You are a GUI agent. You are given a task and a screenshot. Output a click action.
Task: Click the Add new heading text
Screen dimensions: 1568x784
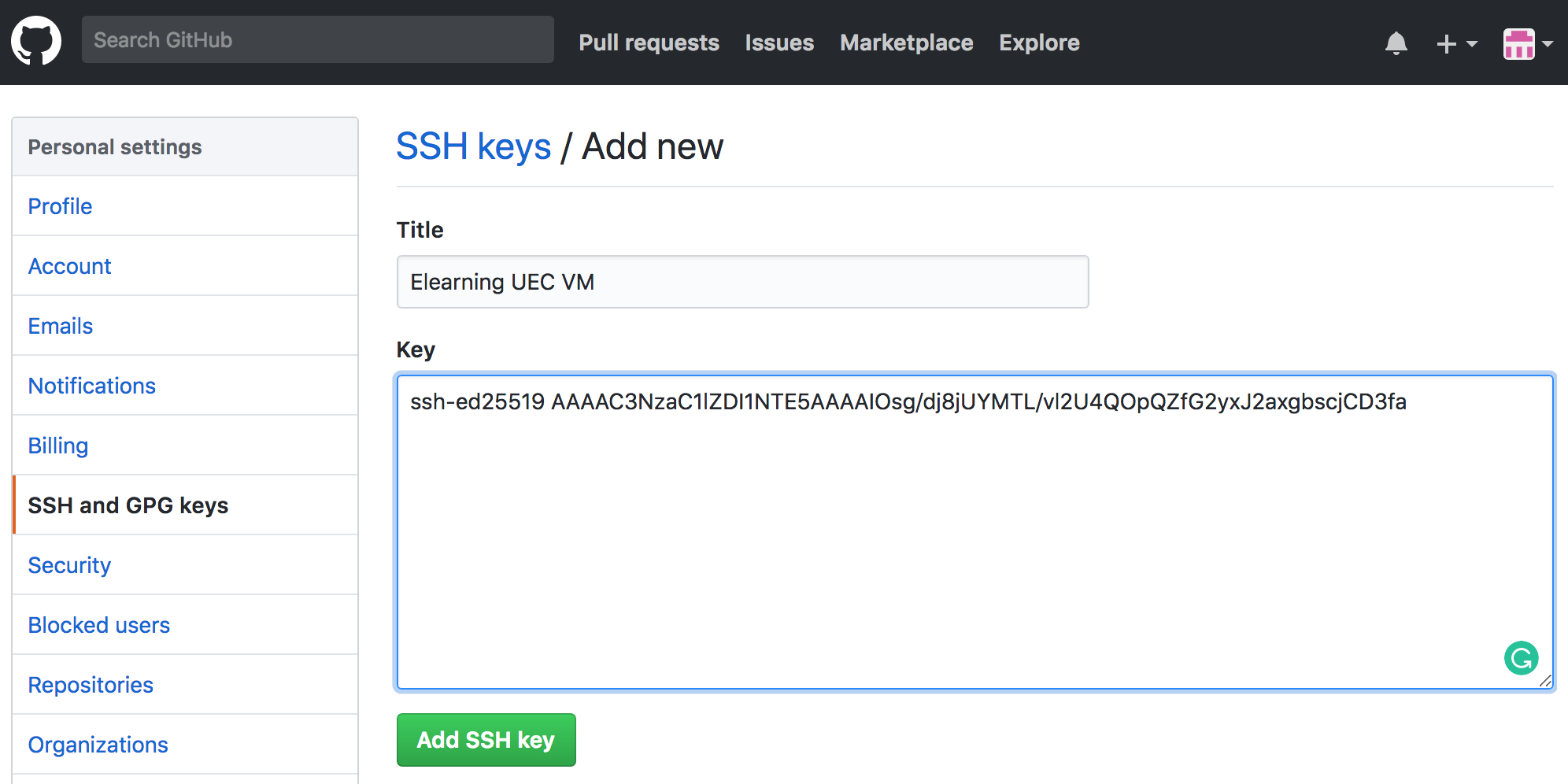(x=652, y=146)
